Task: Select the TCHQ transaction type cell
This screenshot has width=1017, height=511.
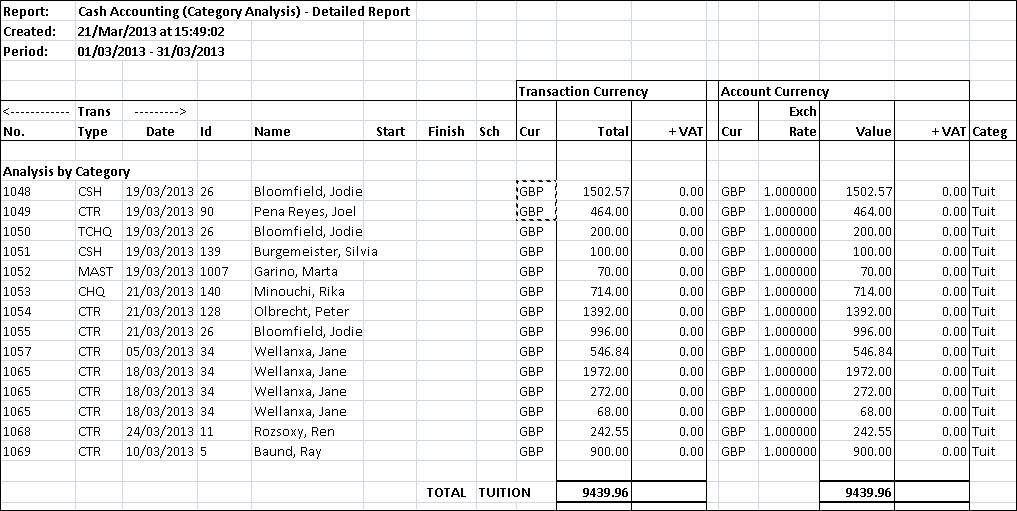Action: tap(94, 231)
